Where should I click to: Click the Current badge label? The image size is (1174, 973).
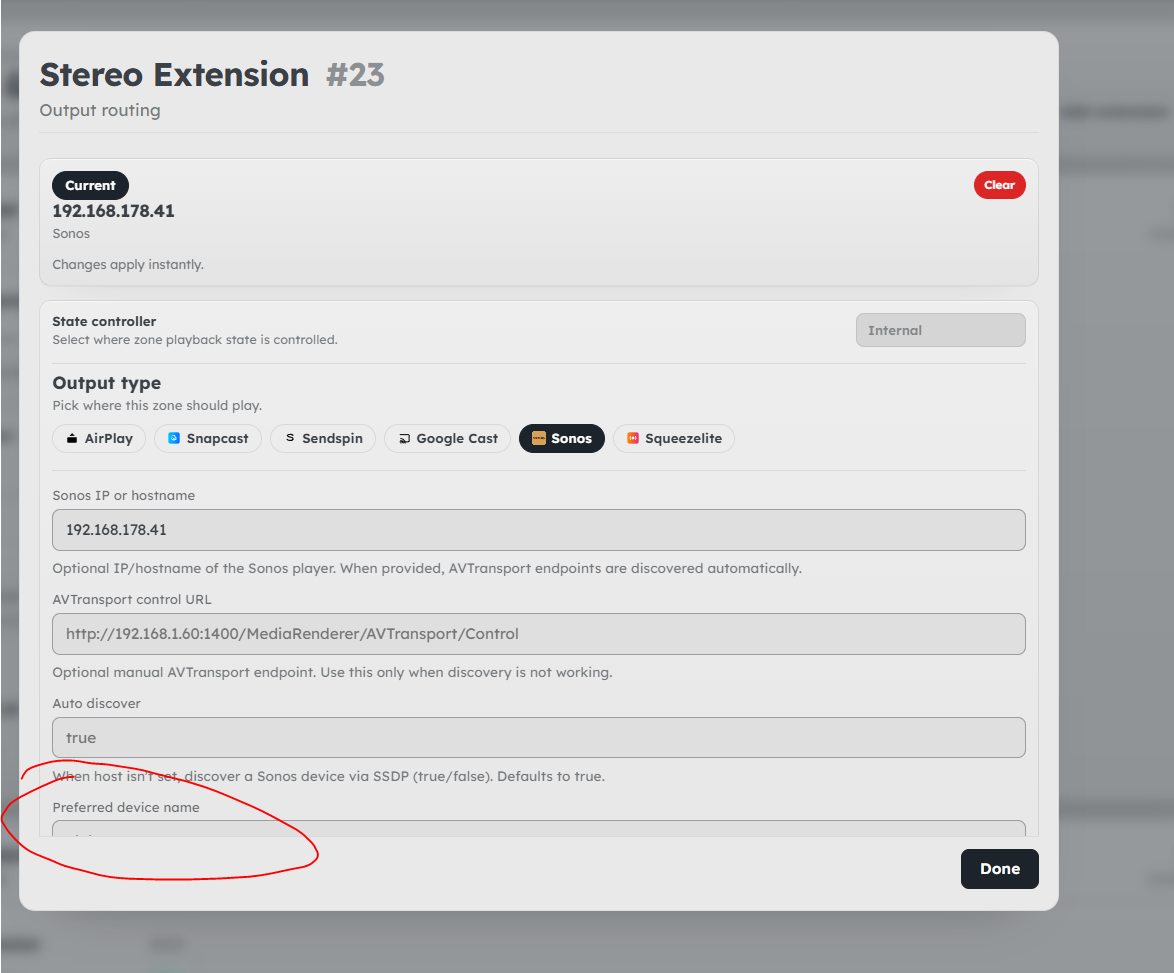click(90, 186)
